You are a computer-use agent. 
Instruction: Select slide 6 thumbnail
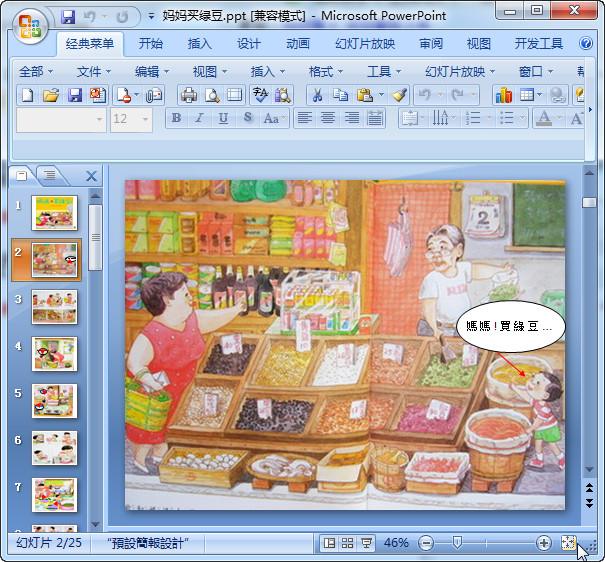tap(54, 448)
